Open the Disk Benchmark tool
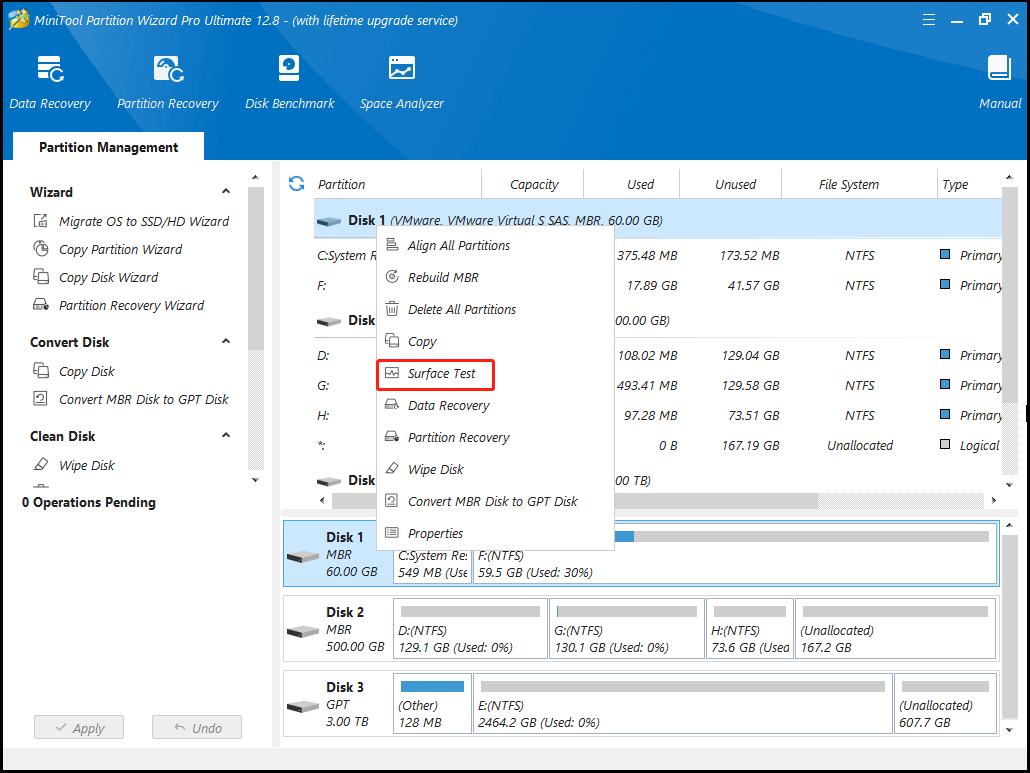This screenshot has height=773, width=1030. pyautogui.click(x=289, y=82)
